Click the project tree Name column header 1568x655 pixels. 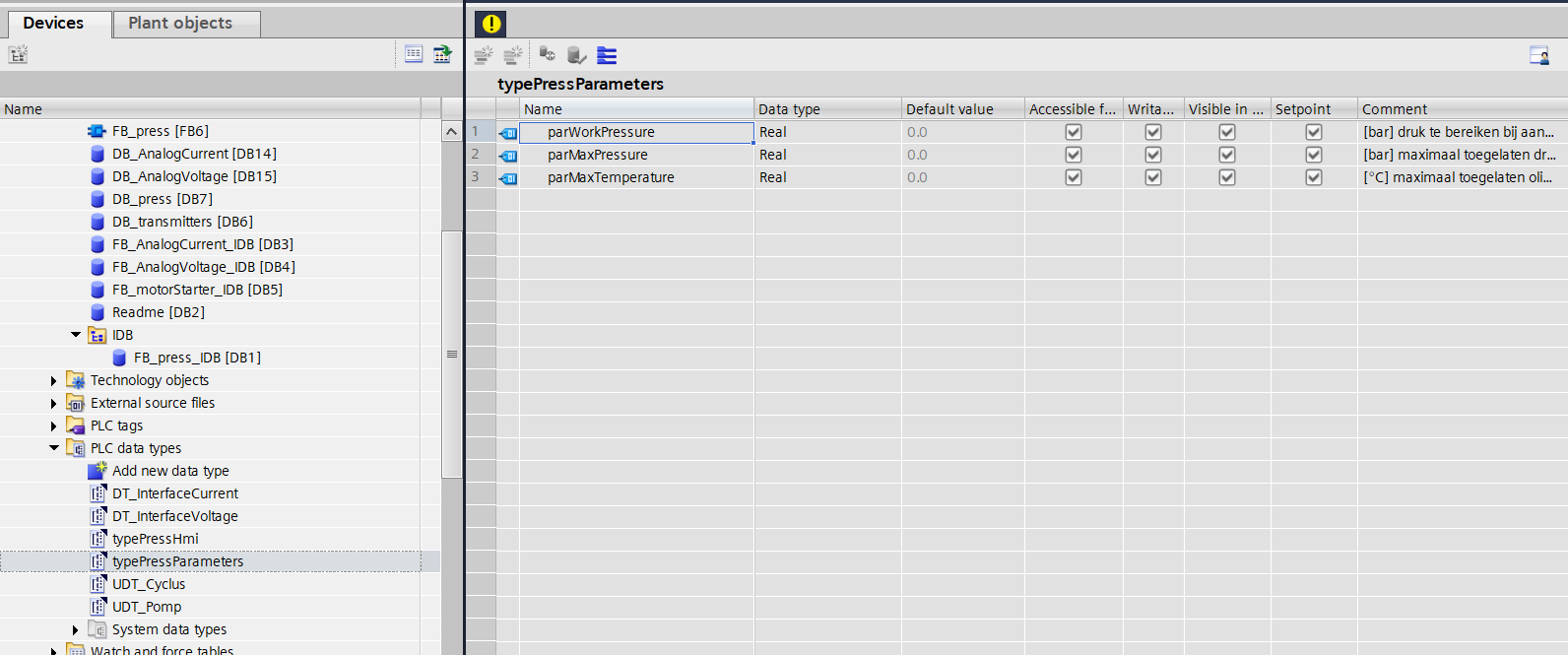click(210, 109)
